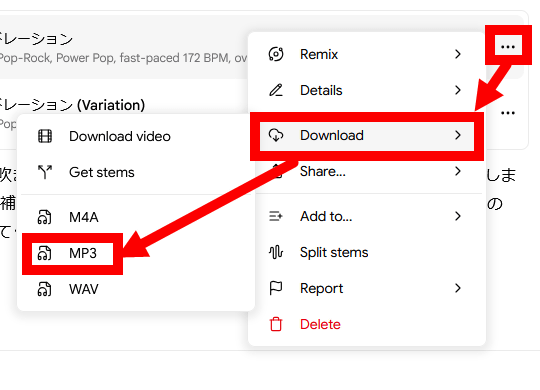Select Get stems option
This screenshot has width=540, height=390.
coord(136,172)
